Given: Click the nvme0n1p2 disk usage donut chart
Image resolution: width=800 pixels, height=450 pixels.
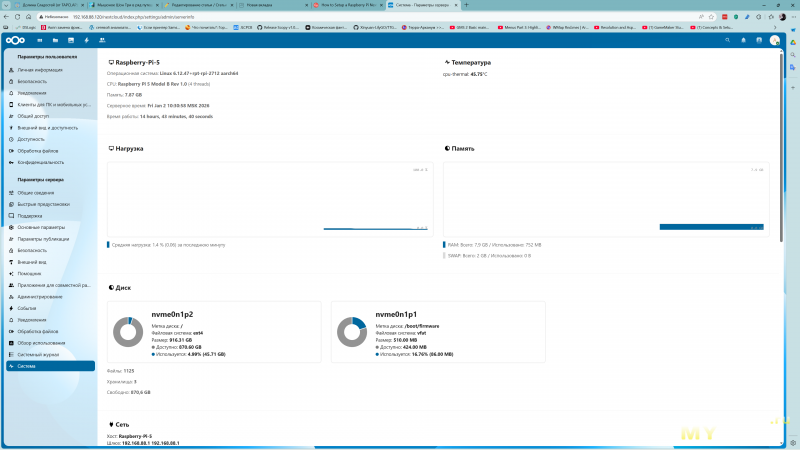Looking at the screenshot, I should tap(127, 331).
